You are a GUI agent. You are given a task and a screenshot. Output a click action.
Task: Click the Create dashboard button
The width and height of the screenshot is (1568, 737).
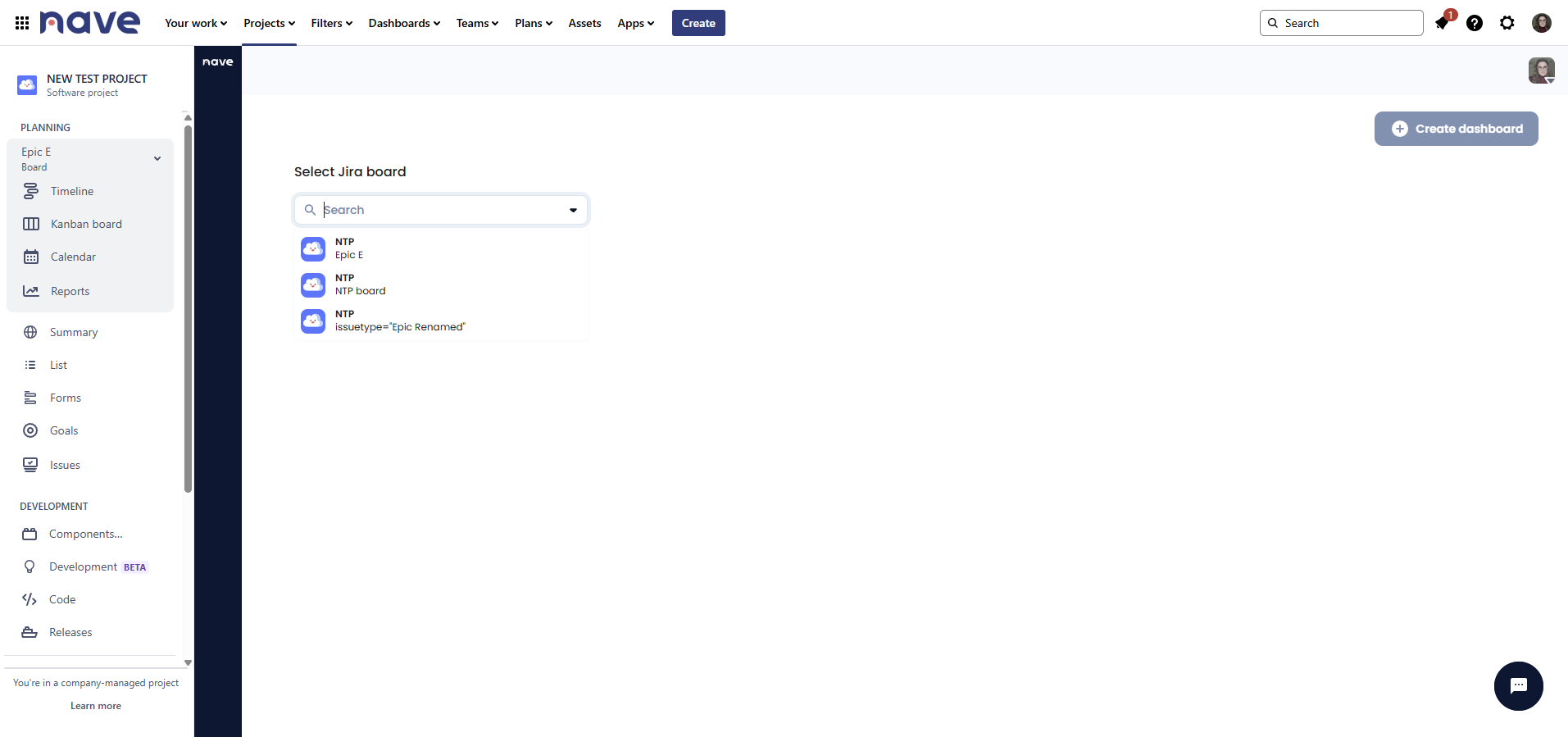click(x=1456, y=129)
